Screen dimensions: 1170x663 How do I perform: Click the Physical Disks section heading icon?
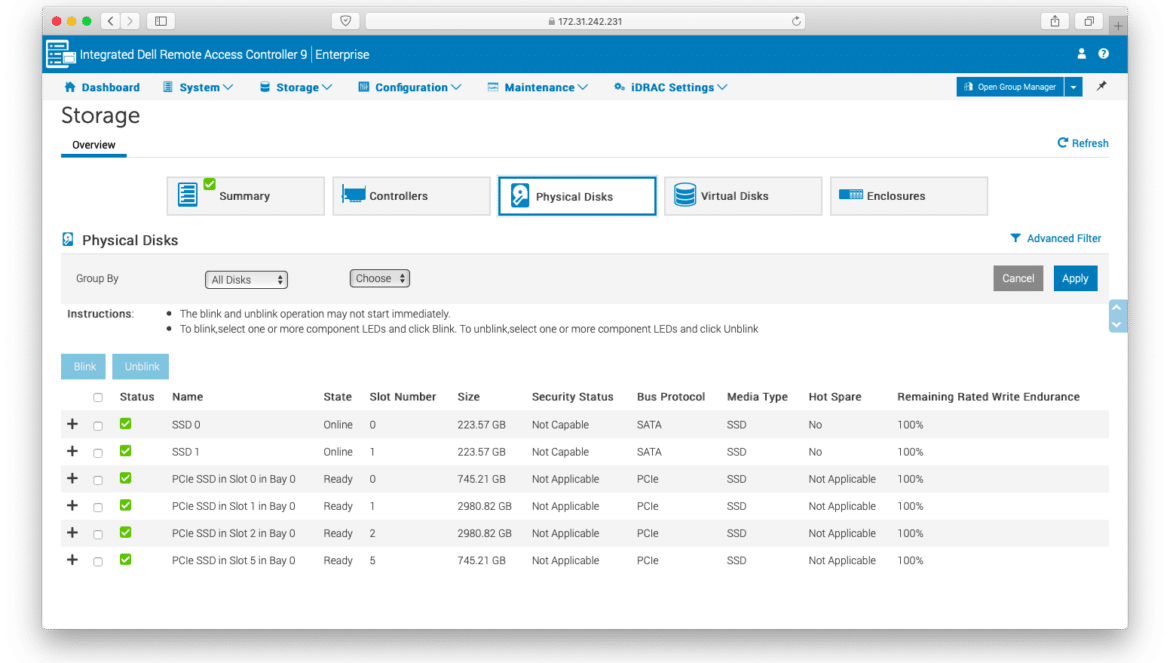pos(68,239)
